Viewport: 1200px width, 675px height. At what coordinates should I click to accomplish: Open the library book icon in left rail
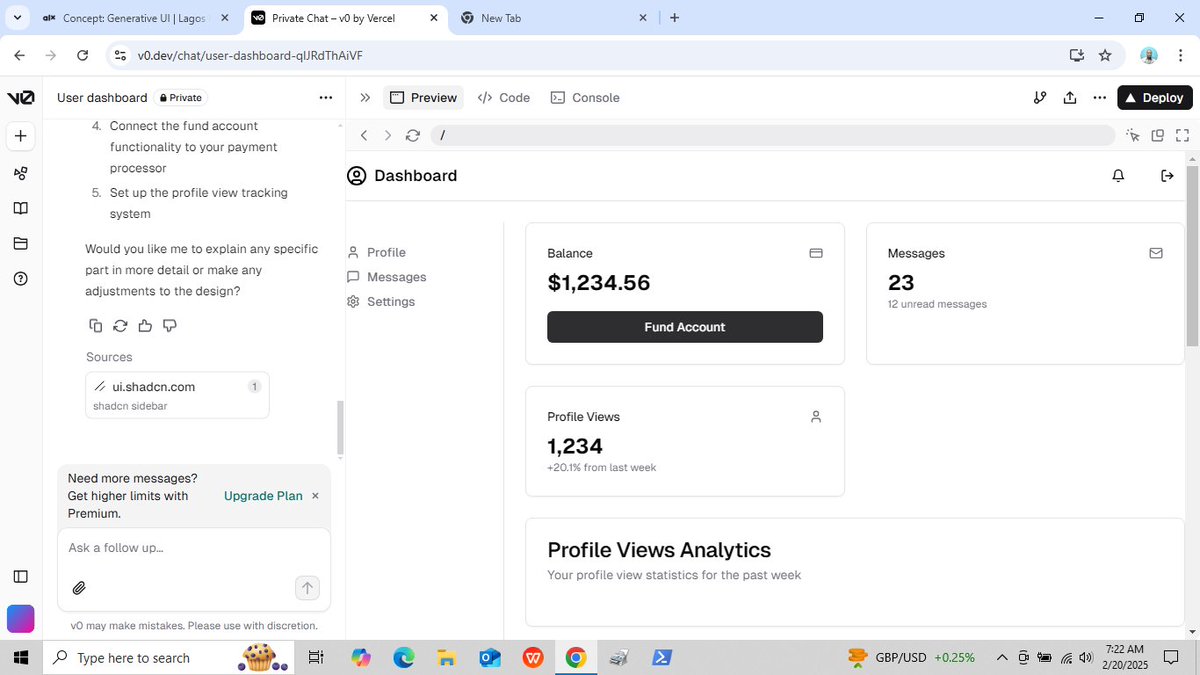(20, 208)
